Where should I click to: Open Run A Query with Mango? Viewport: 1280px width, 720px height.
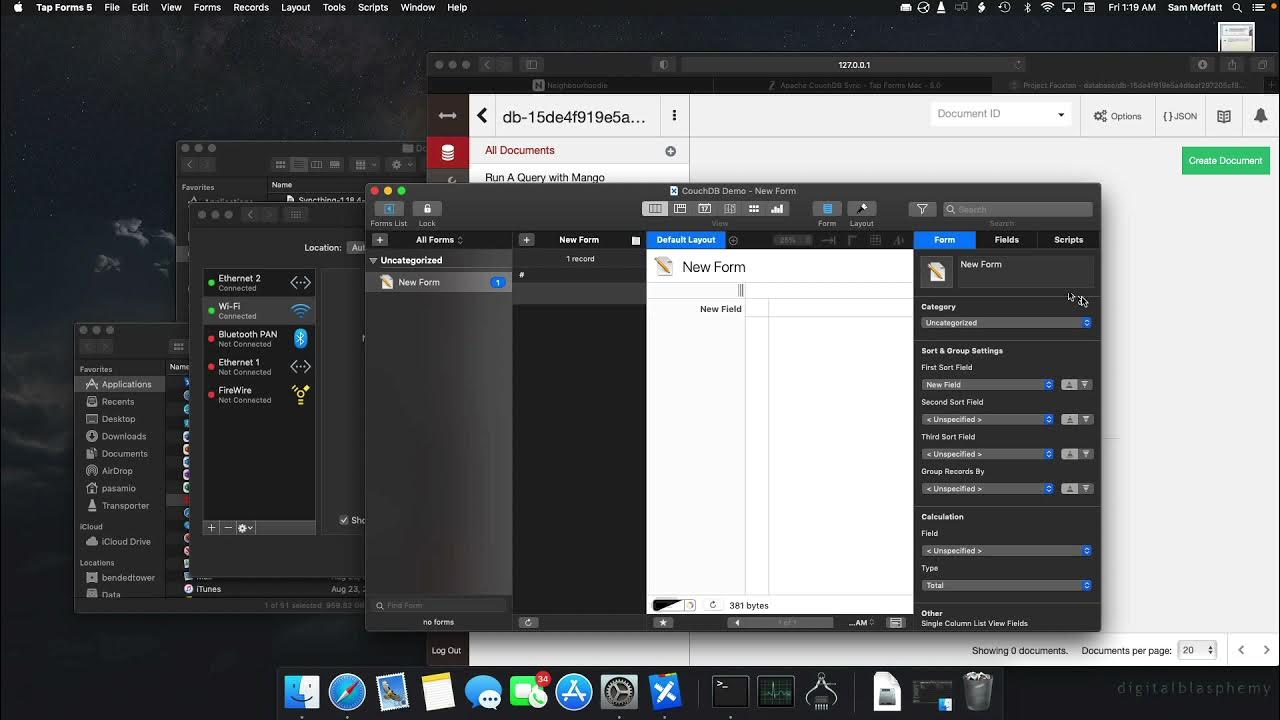click(x=545, y=177)
